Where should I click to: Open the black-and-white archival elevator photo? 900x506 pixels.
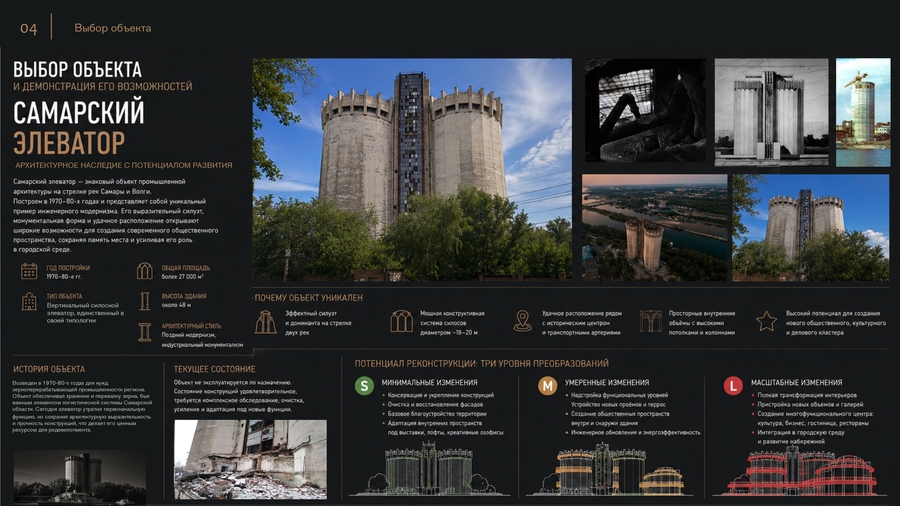pyautogui.click(x=771, y=112)
